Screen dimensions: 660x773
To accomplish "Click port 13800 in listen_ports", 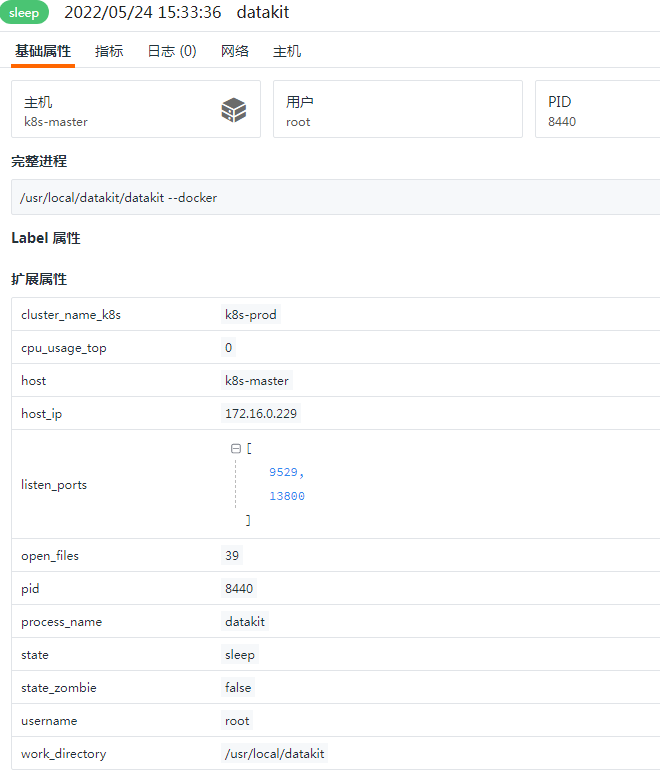I will coord(287,496).
